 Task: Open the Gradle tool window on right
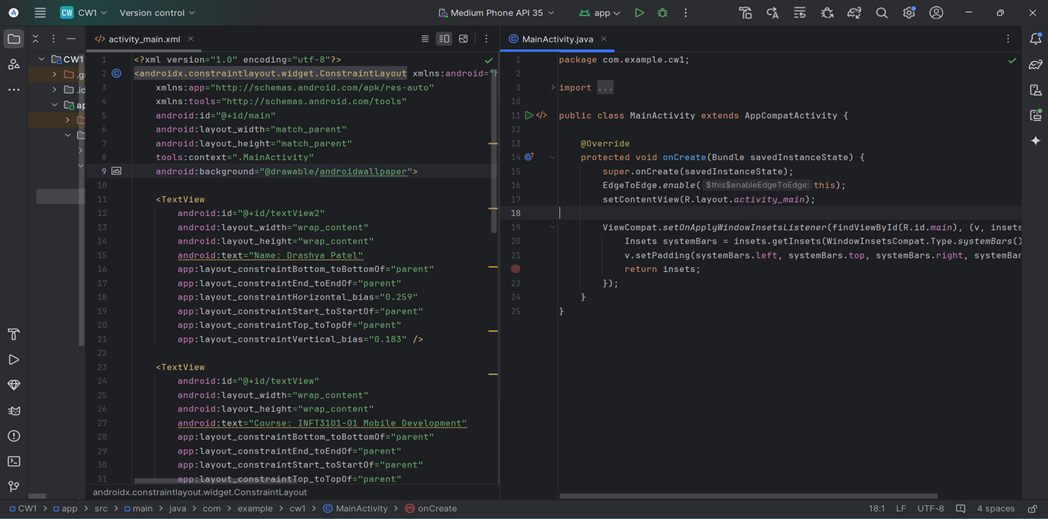point(1035,64)
